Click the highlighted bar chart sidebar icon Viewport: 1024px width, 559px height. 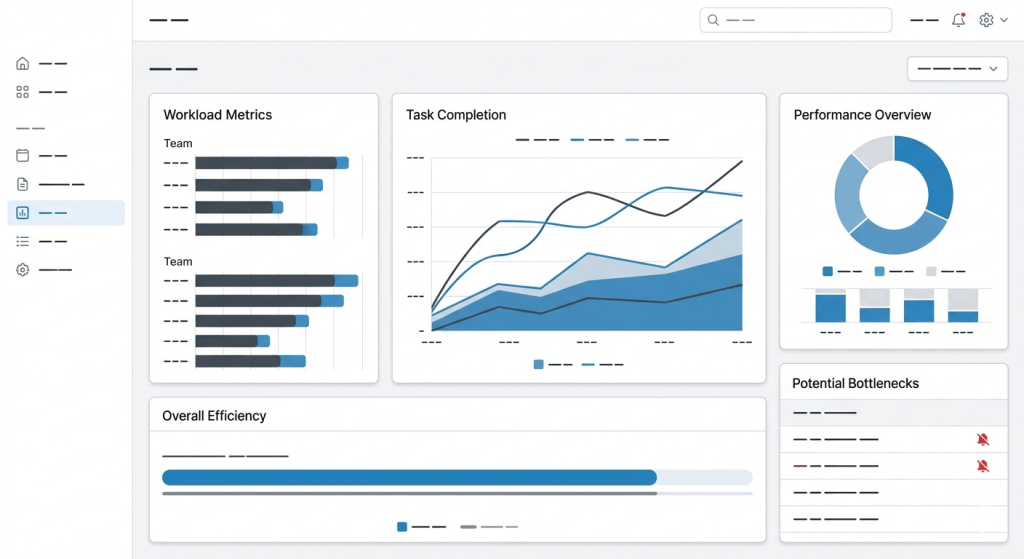tap(23, 212)
